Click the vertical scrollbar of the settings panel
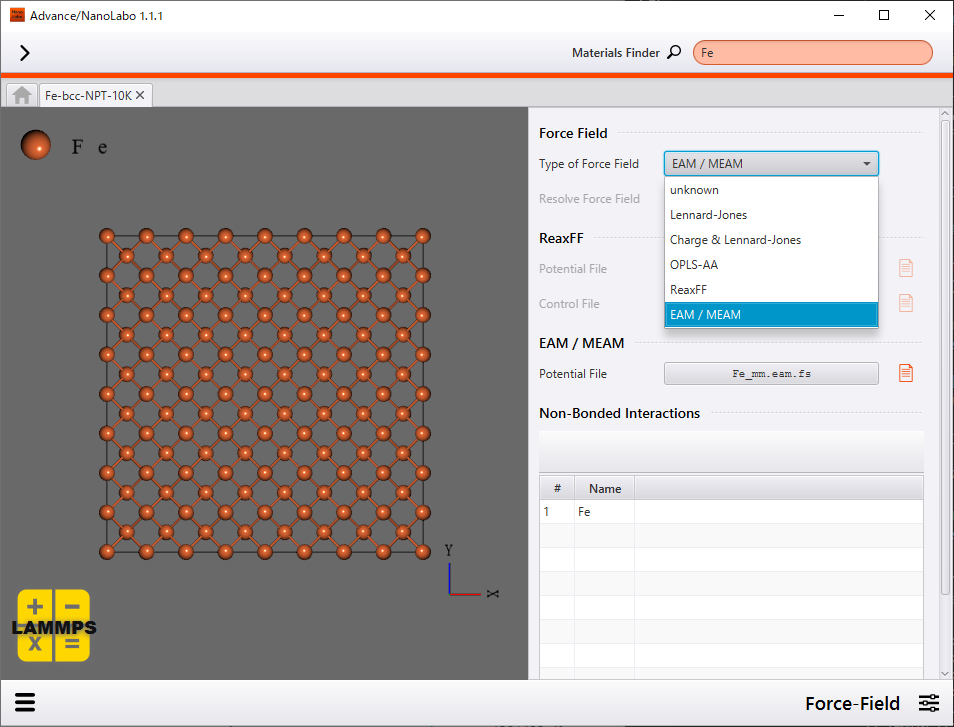954x727 pixels. click(945, 358)
